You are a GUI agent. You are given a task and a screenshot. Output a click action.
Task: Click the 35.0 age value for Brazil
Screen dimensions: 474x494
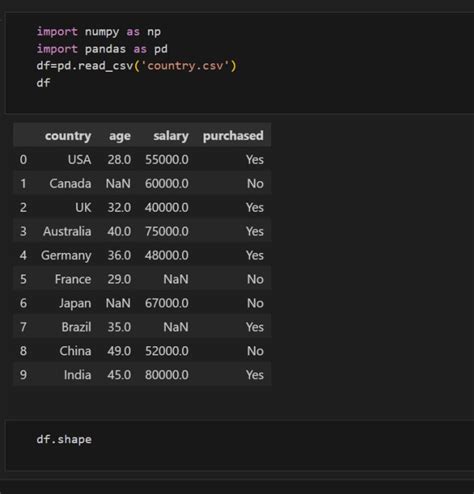119,327
